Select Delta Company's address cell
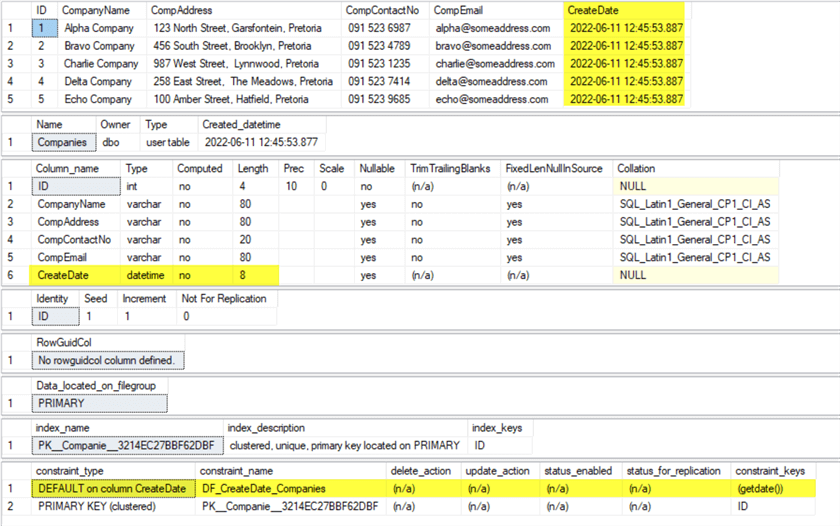The image size is (840, 526). click(243, 82)
